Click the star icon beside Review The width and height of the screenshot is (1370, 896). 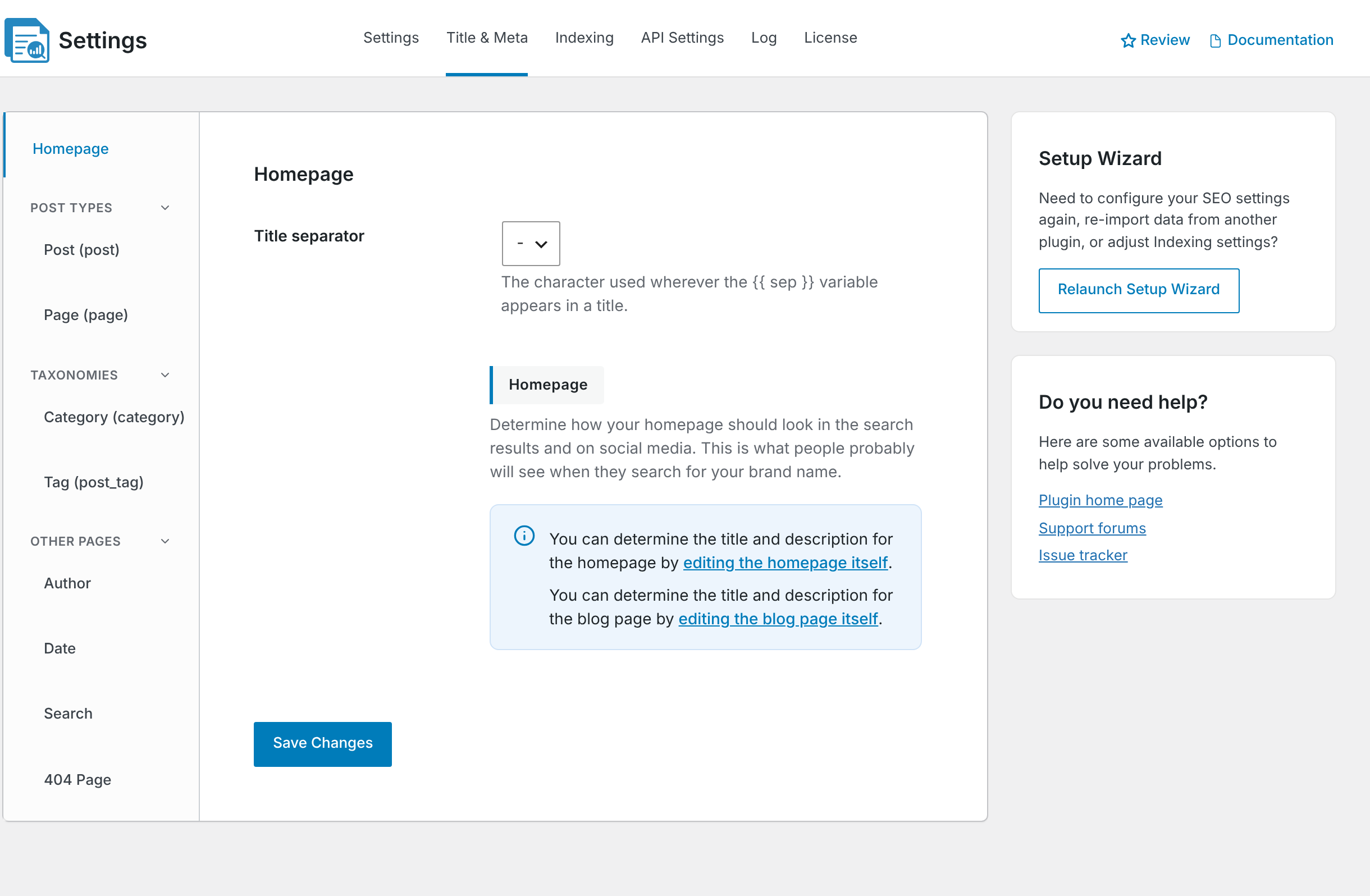1127,40
